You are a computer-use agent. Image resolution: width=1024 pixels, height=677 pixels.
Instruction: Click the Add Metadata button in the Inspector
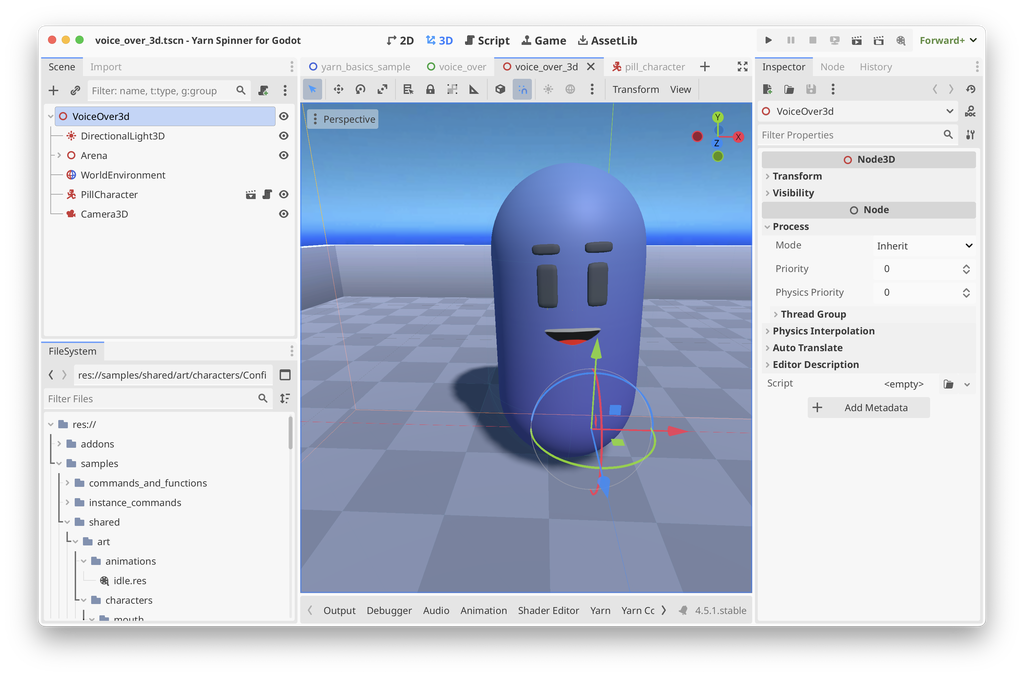click(x=868, y=407)
